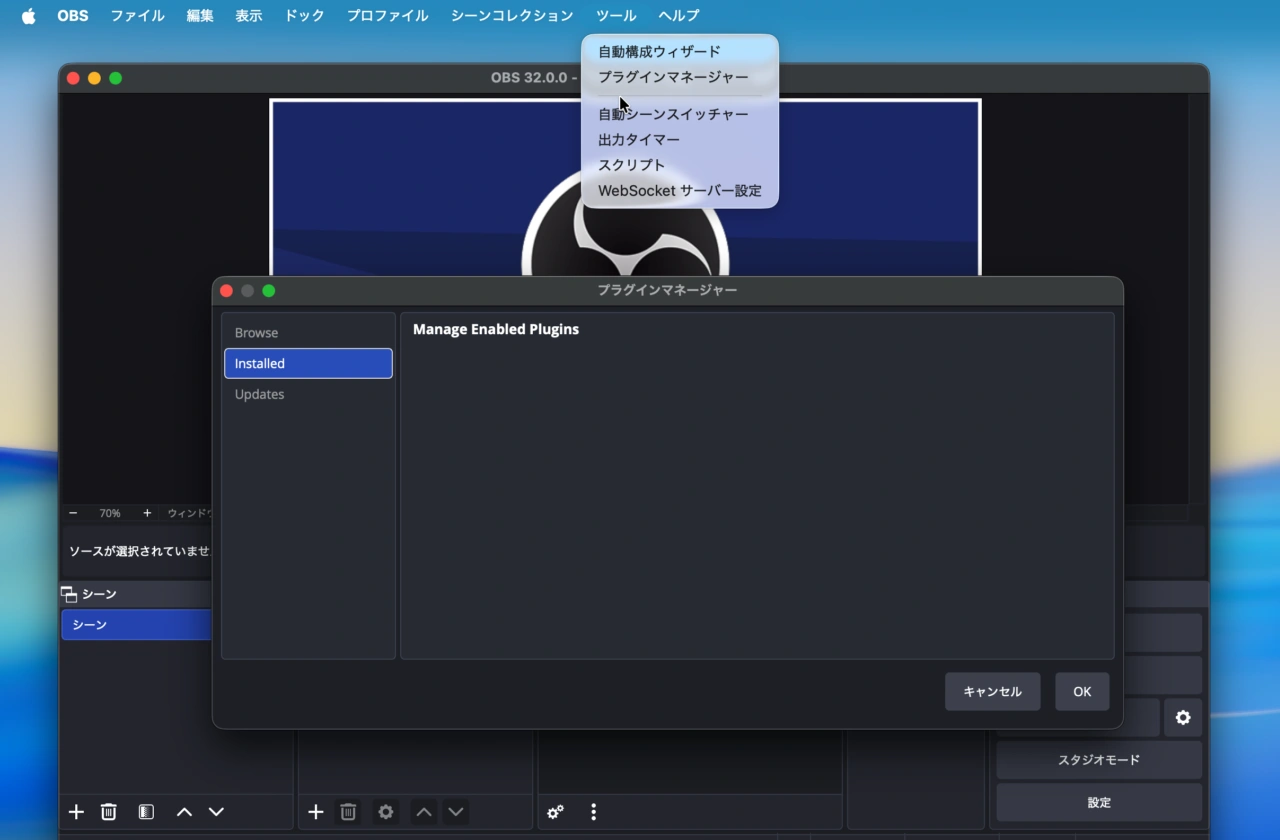Enable スタジオモード with its button
The width and height of the screenshot is (1280, 840).
point(1098,760)
